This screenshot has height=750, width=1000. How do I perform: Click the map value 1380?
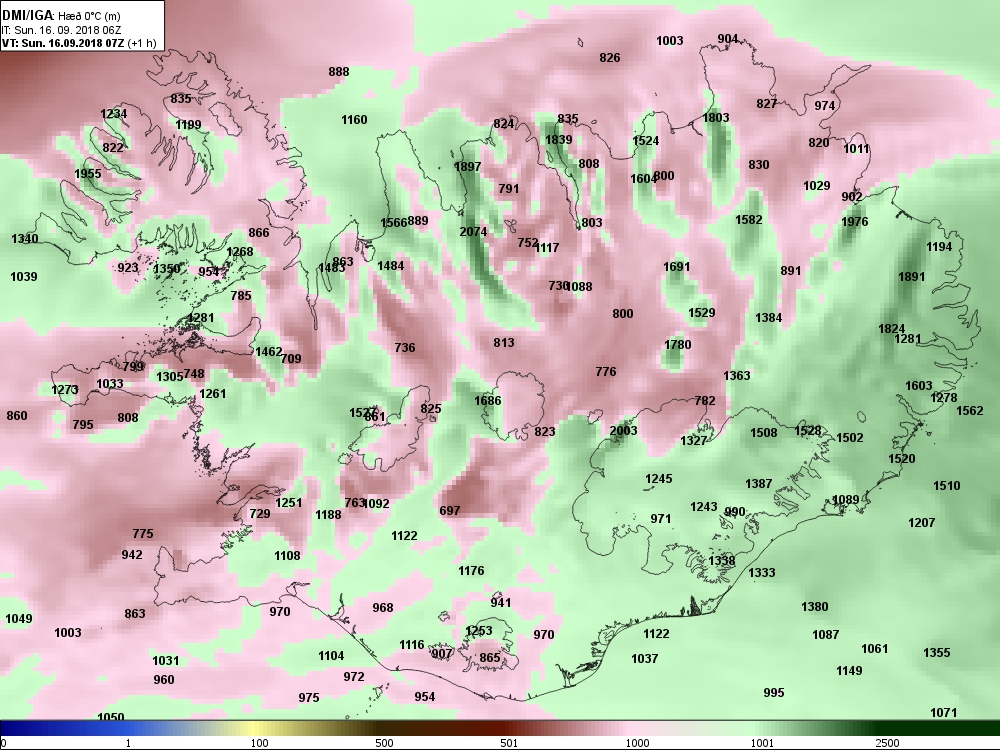tap(814, 607)
